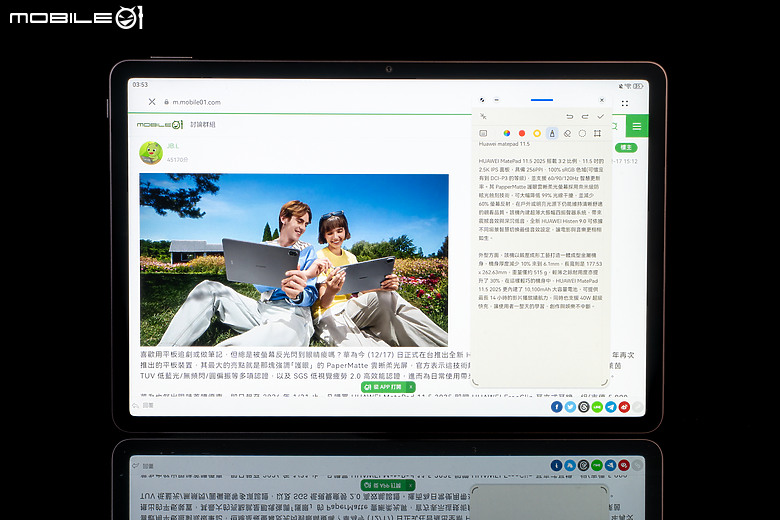Viewport: 780px width, 520px height.
Task: Click the JB.L user avatar
Action: (151, 153)
